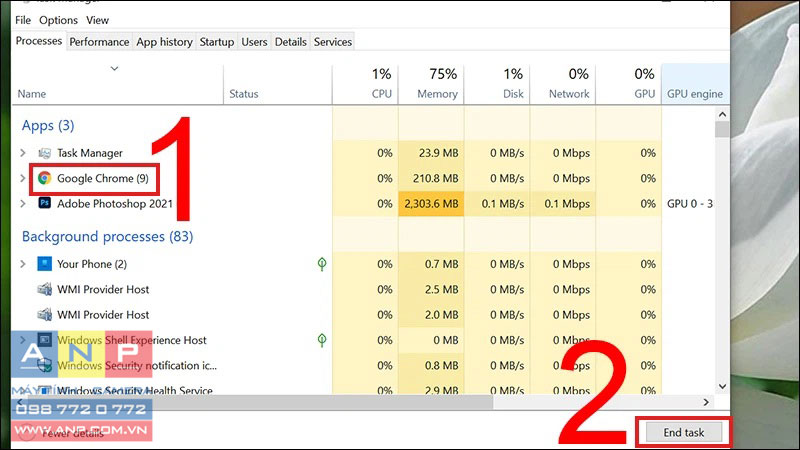Click icon of first WMI Provider Host

coord(44,289)
